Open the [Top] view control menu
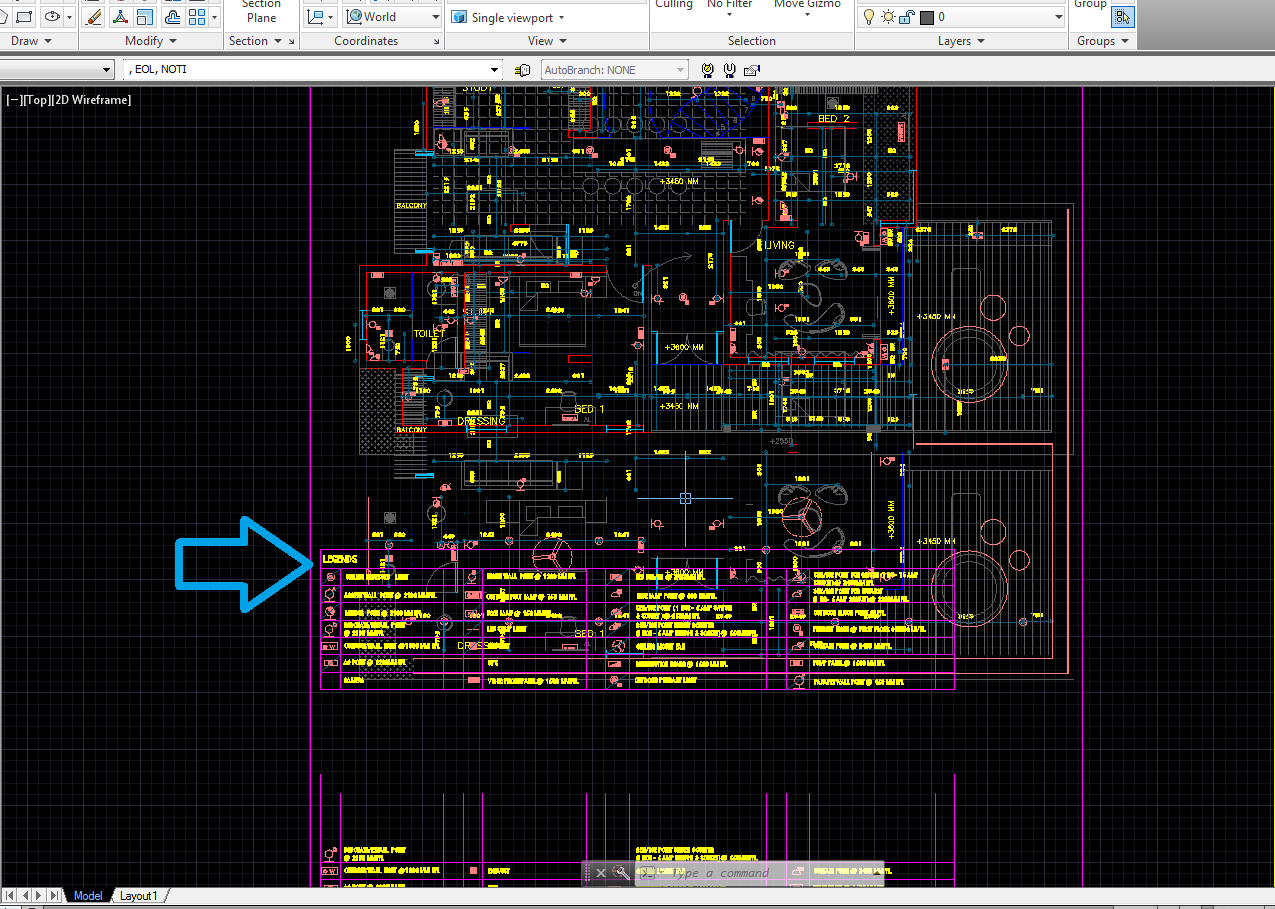 coord(36,100)
